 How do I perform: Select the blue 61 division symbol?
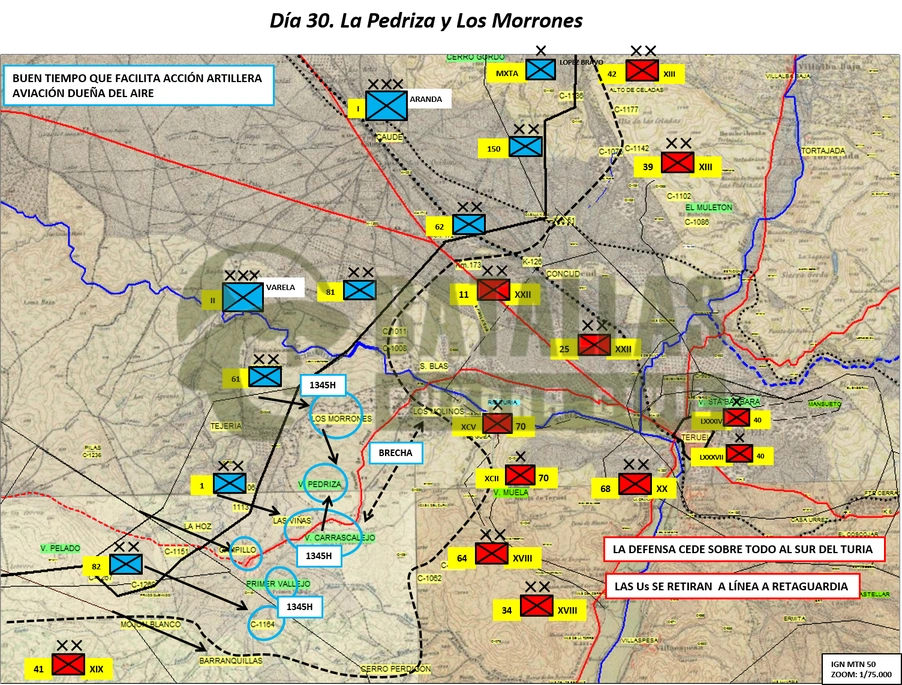pos(265,377)
